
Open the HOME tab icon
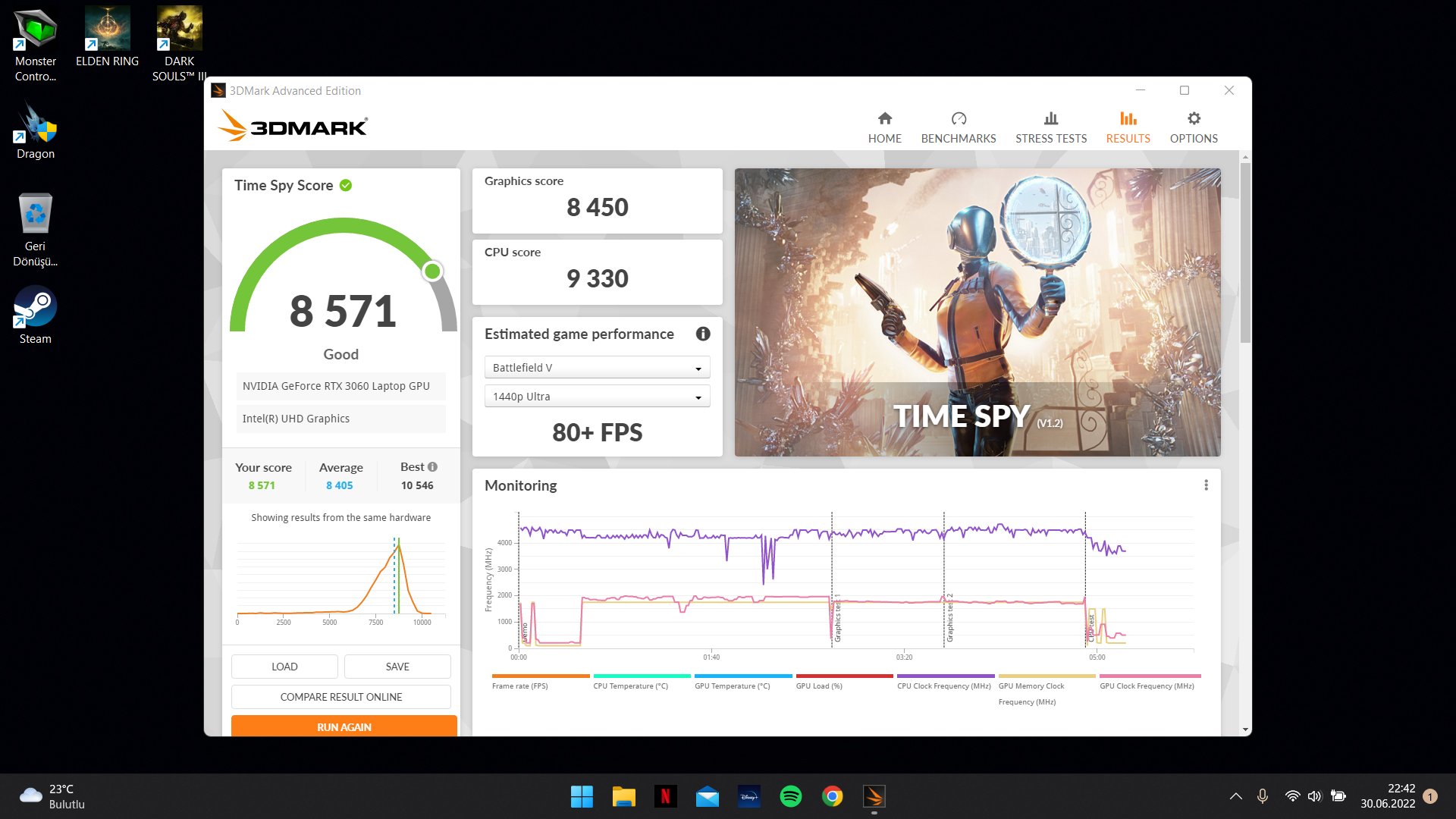pos(884,119)
